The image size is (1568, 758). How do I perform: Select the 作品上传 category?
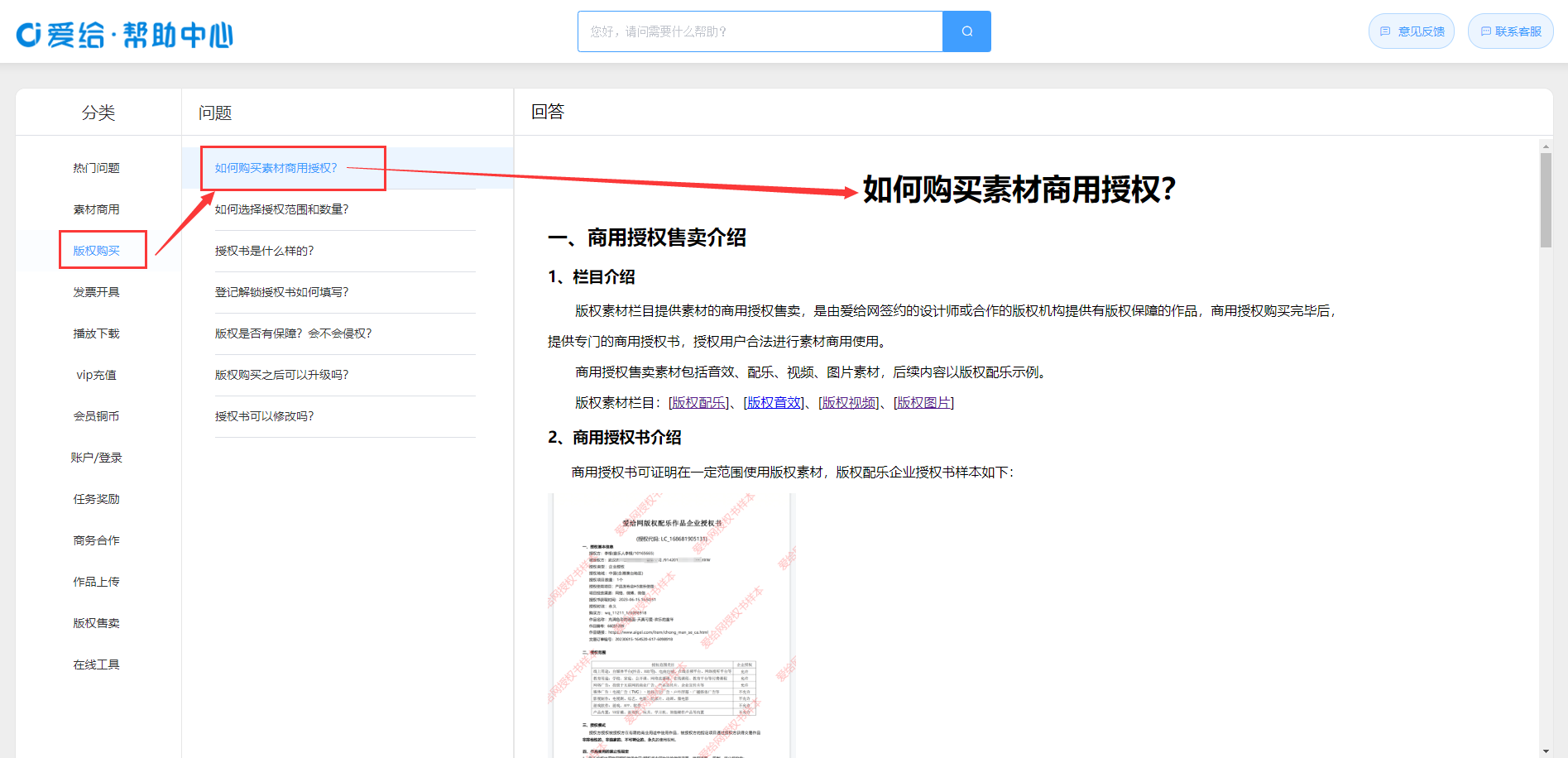97,582
